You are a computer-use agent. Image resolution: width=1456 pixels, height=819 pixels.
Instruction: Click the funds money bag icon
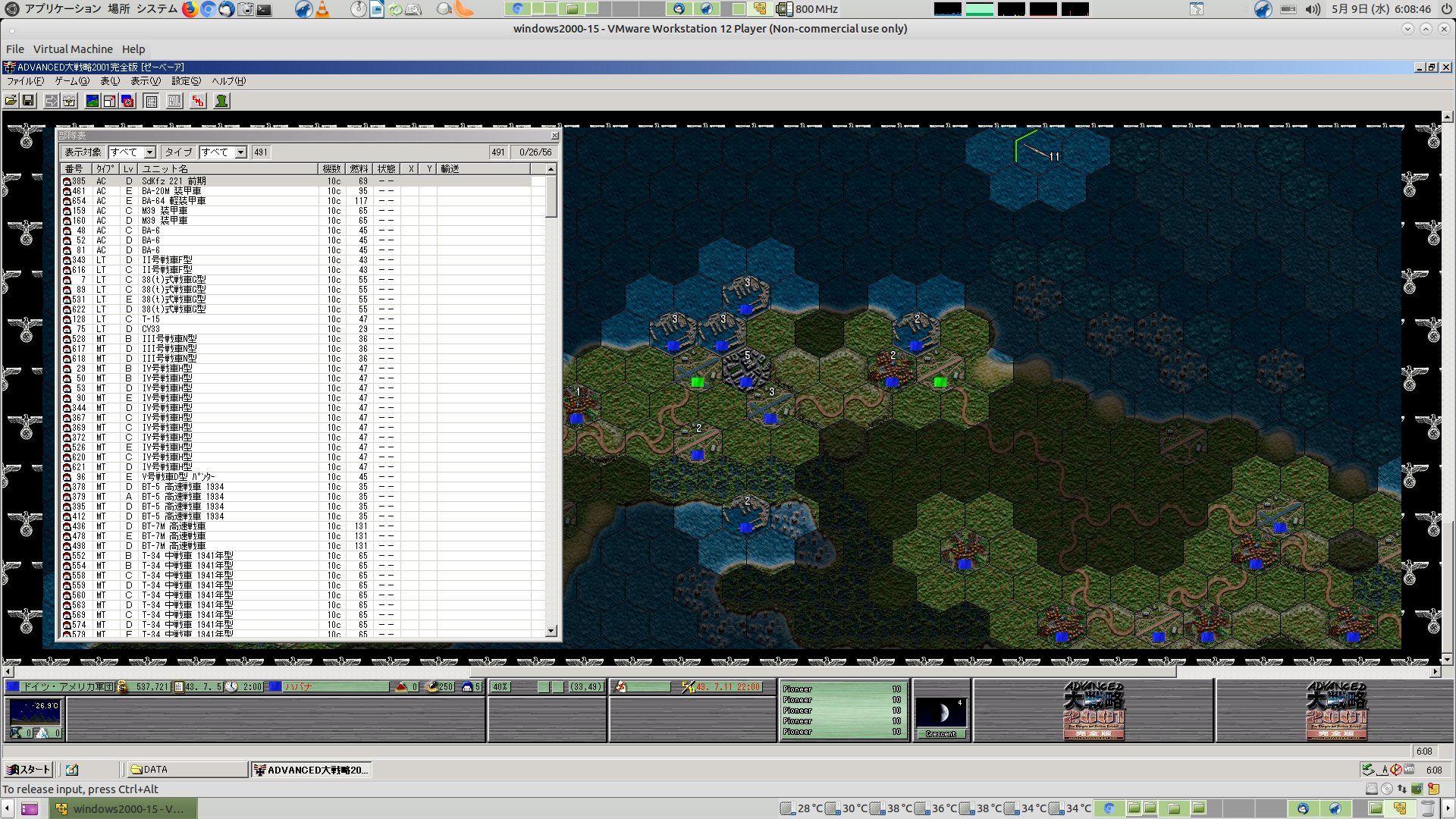coord(123,687)
